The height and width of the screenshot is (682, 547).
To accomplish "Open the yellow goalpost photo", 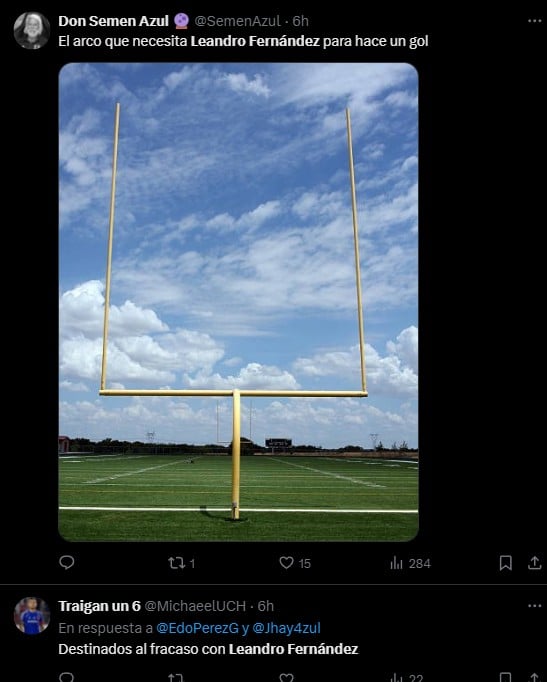I will click(x=238, y=302).
